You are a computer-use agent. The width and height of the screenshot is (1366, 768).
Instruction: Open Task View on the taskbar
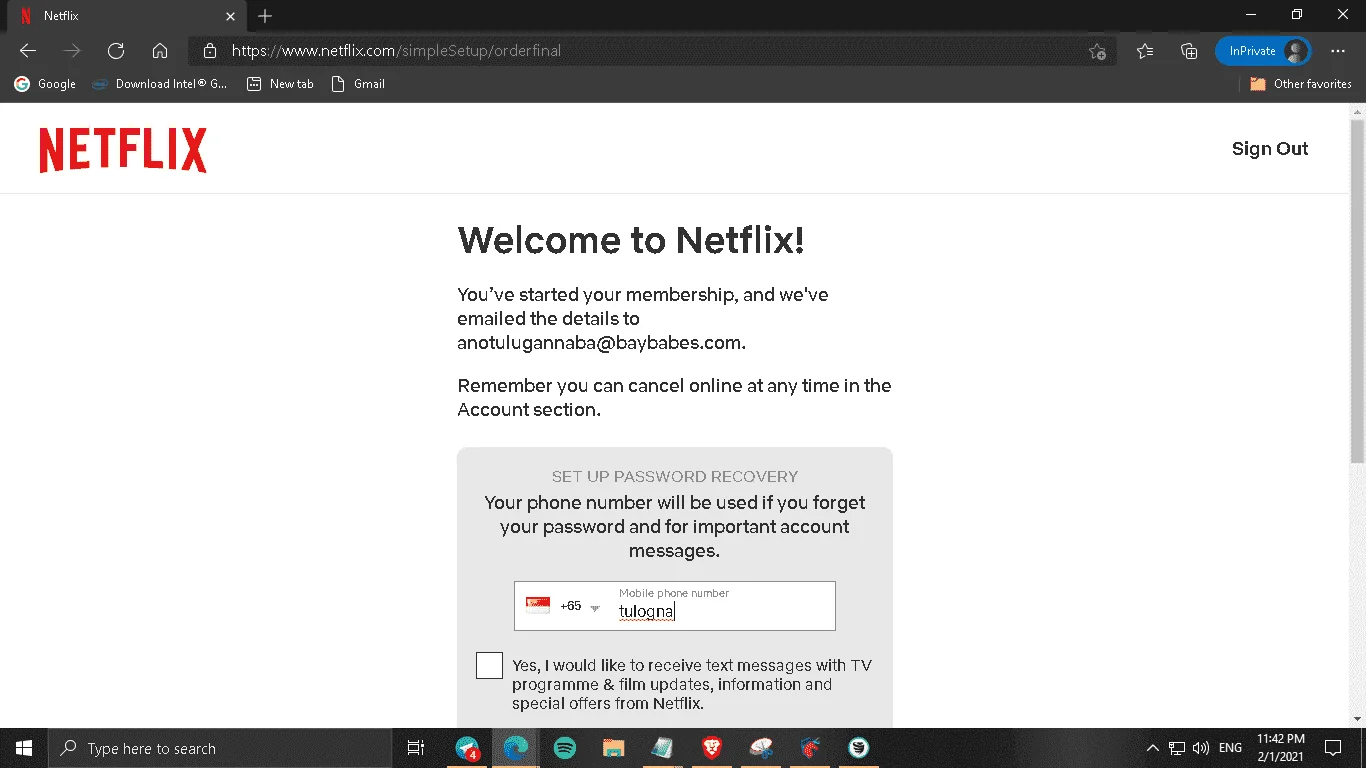pyautogui.click(x=416, y=748)
